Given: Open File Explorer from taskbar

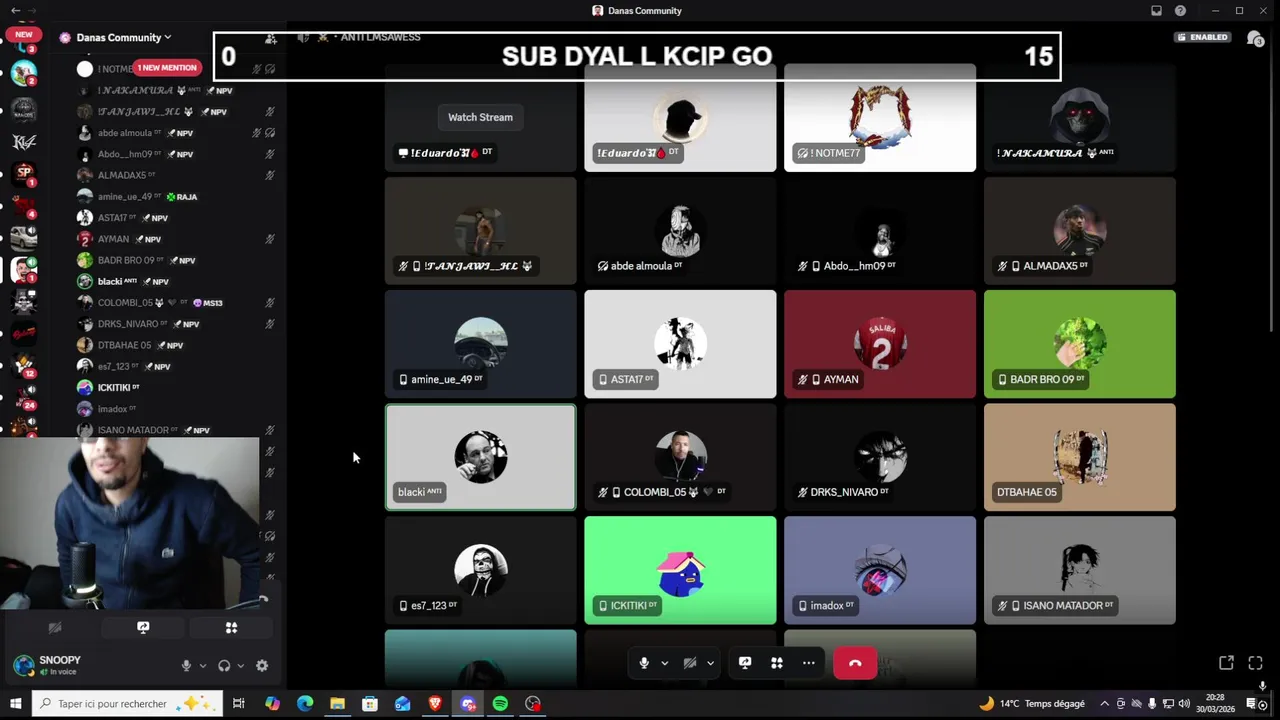Looking at the screenshot, I should click(337, 704).
